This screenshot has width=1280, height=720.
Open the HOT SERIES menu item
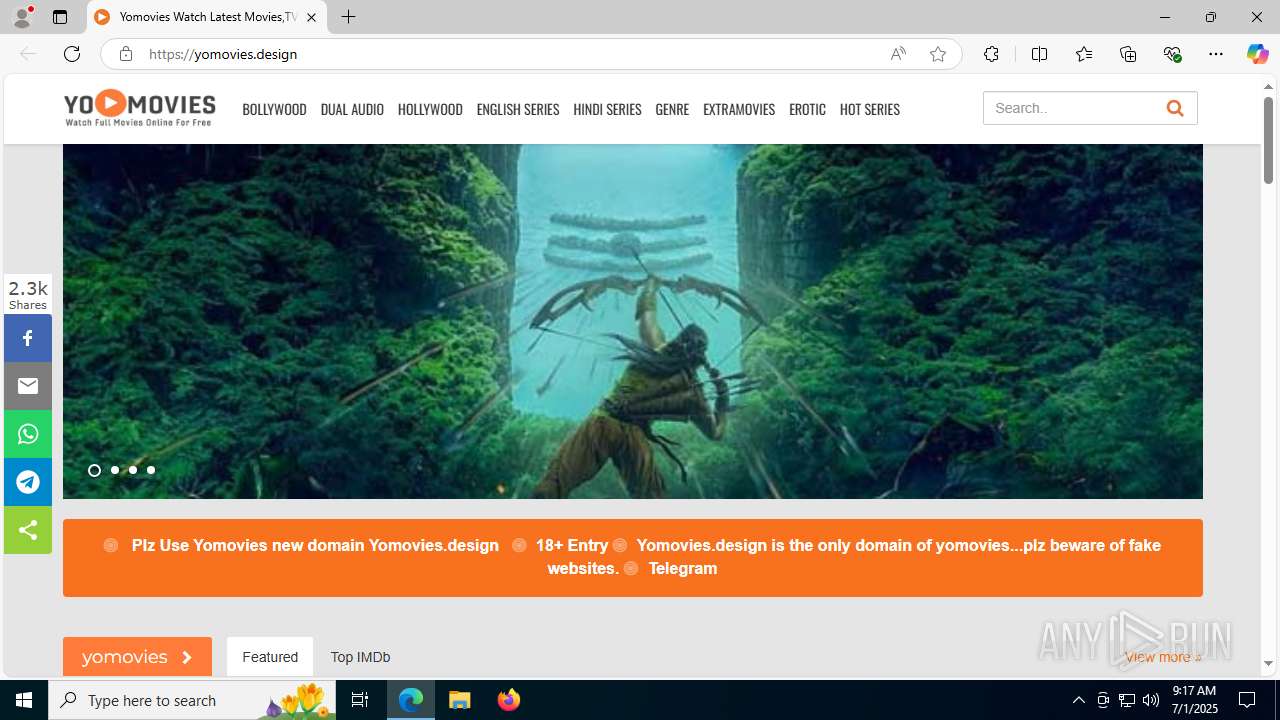870,109
